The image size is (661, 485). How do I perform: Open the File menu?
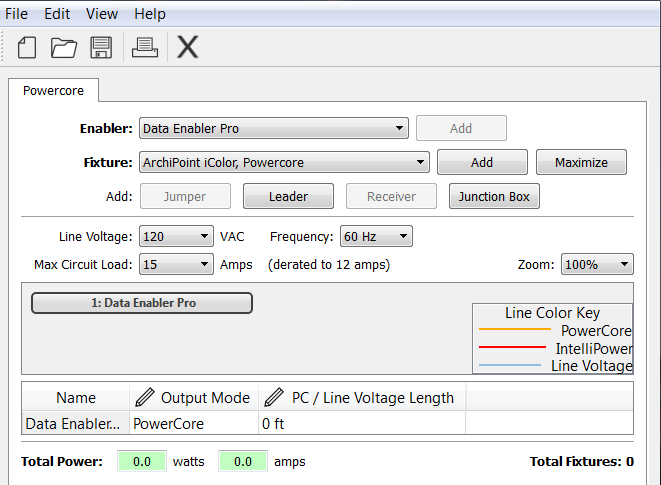pos(16,14)
